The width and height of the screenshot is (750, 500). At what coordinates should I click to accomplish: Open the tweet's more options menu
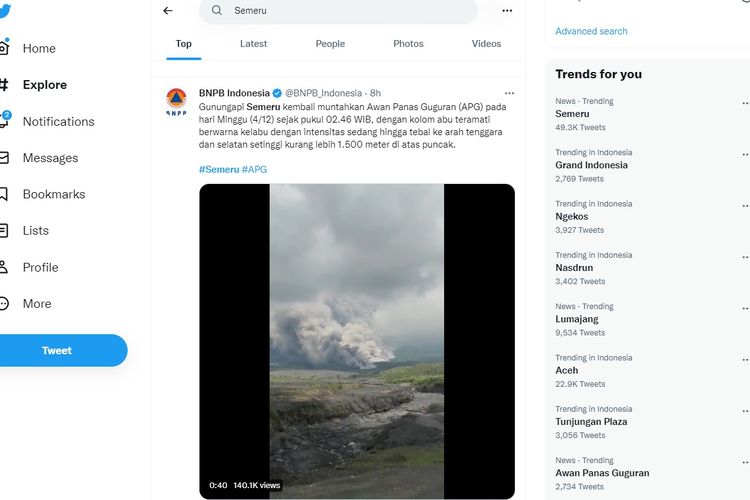509,93
